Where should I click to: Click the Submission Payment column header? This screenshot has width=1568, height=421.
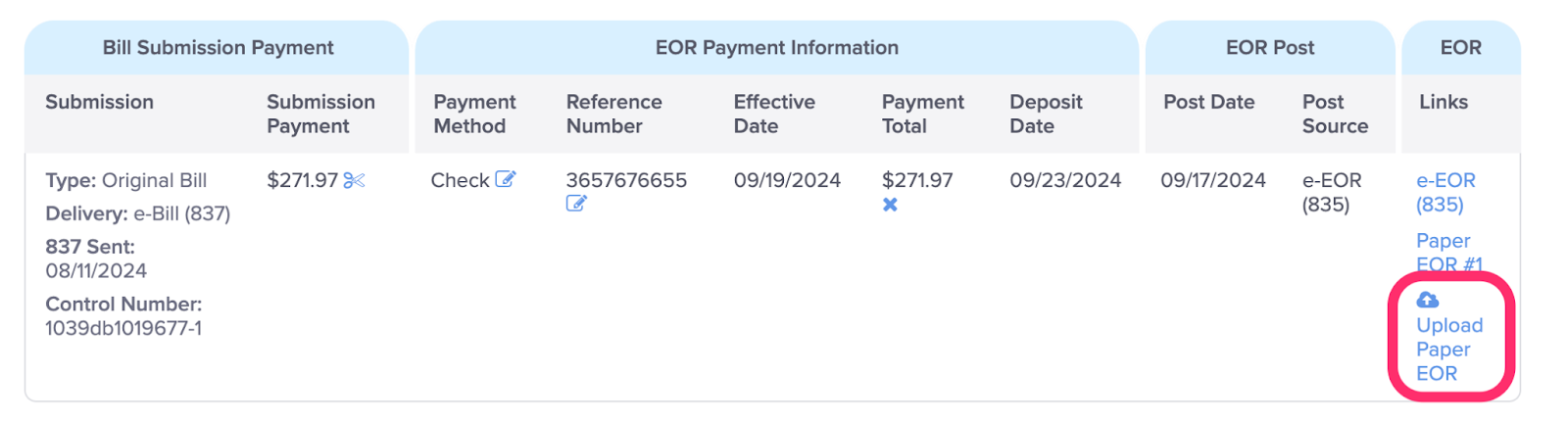[320, 114]
